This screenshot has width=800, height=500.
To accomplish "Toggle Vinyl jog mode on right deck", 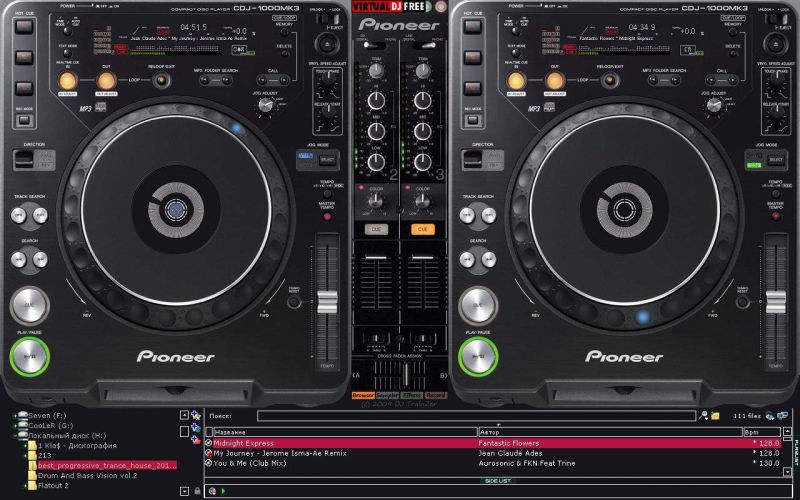I will 752,159.
